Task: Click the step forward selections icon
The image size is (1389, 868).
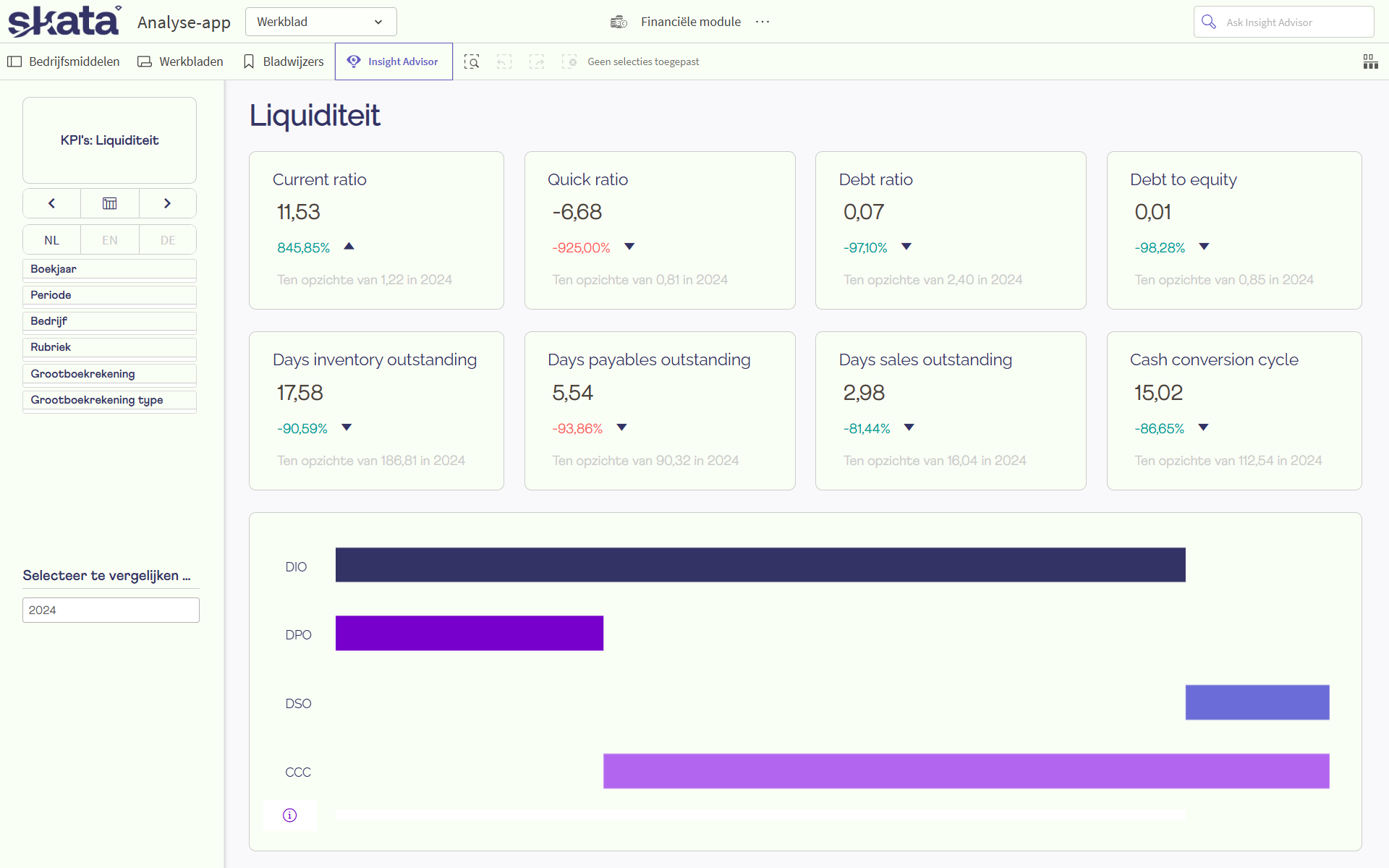Action: pos(537,61)
